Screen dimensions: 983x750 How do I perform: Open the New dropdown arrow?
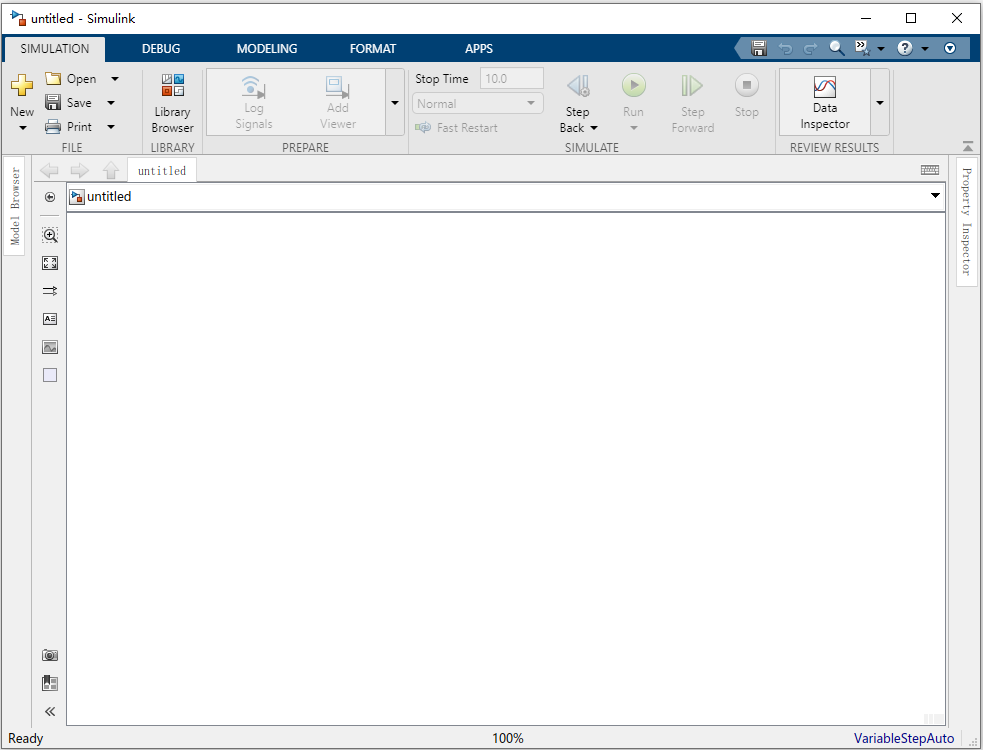pos(23,128)
